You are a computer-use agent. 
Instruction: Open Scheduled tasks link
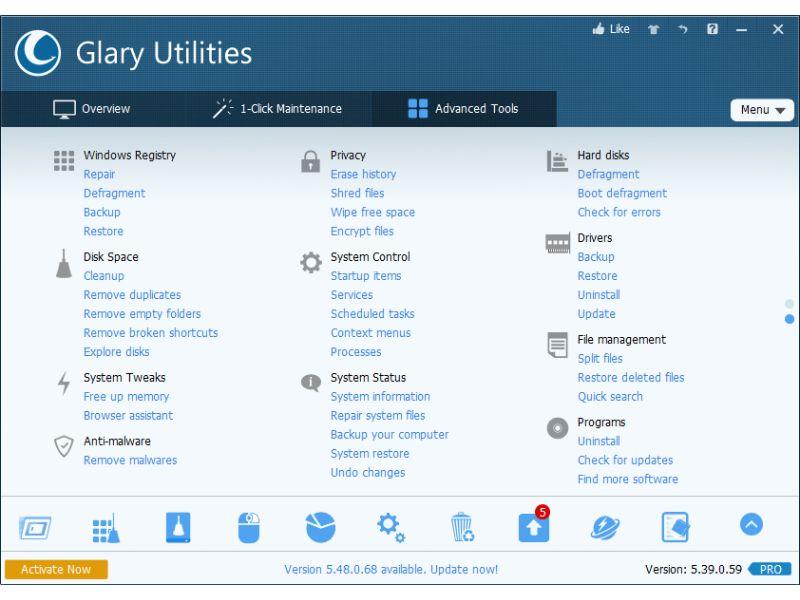coord(372,314)
